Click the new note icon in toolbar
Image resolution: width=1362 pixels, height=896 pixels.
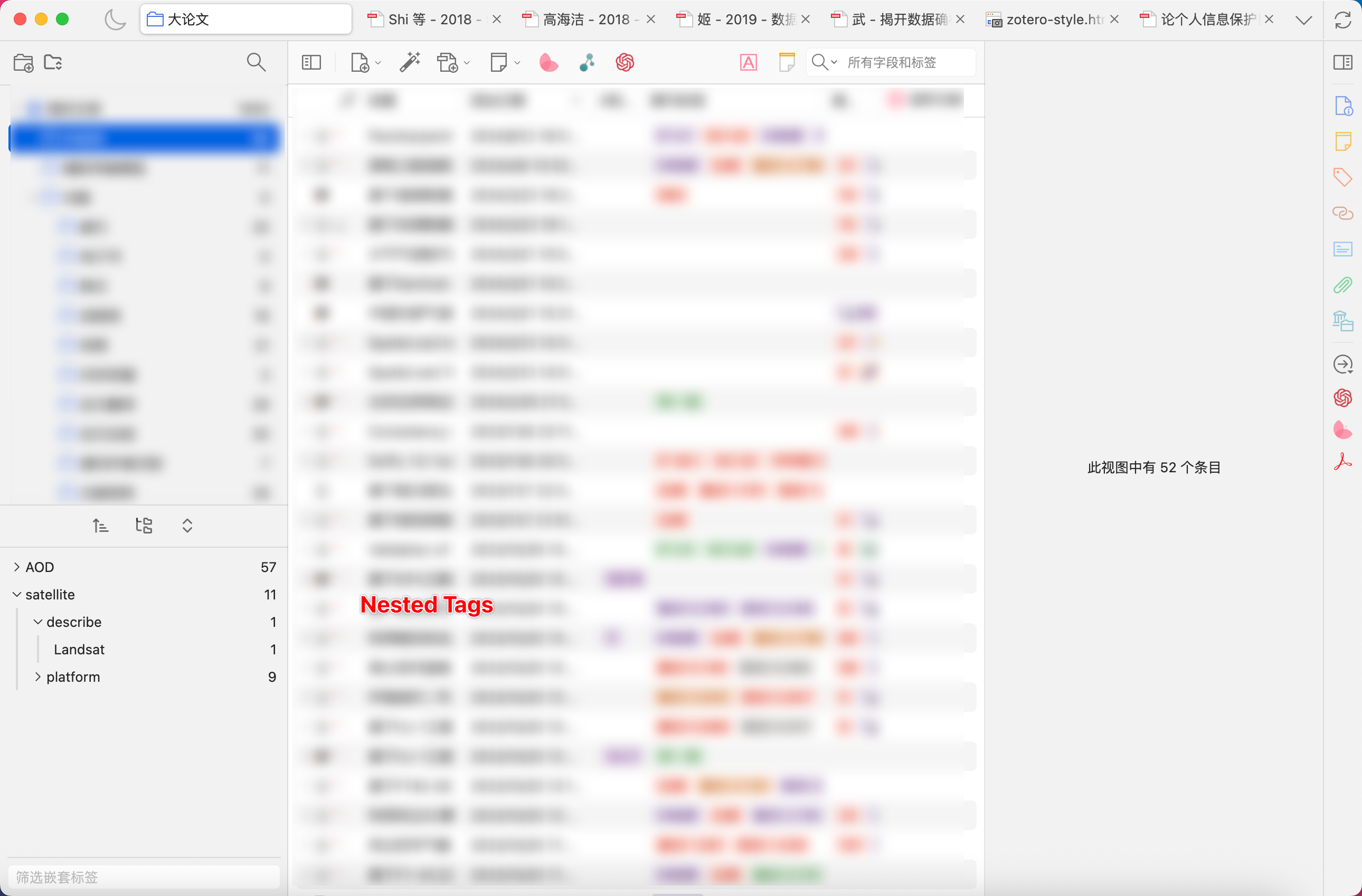point(498,62)
